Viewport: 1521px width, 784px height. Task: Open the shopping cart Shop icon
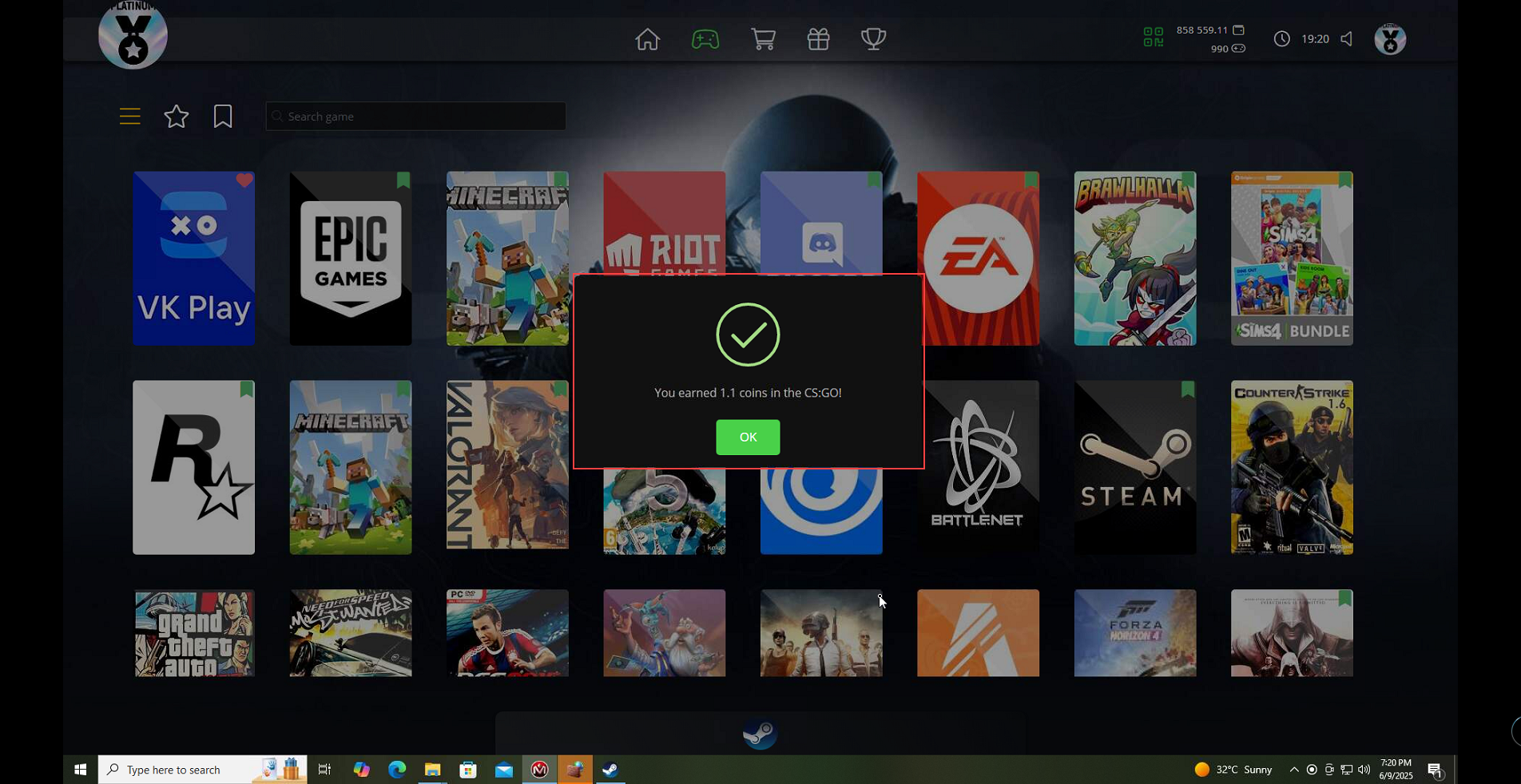[763, 39]
